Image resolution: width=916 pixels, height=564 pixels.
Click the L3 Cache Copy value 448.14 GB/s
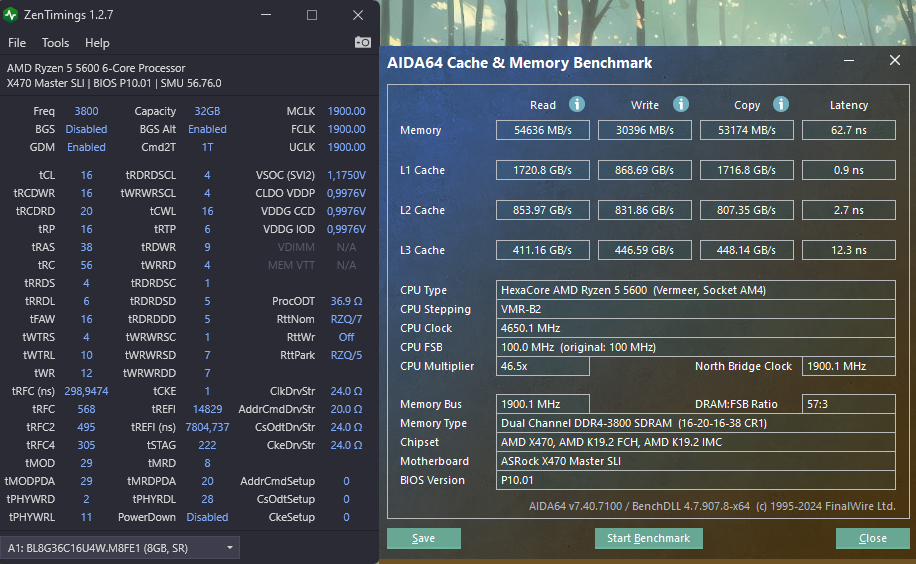tap(747, 250)
